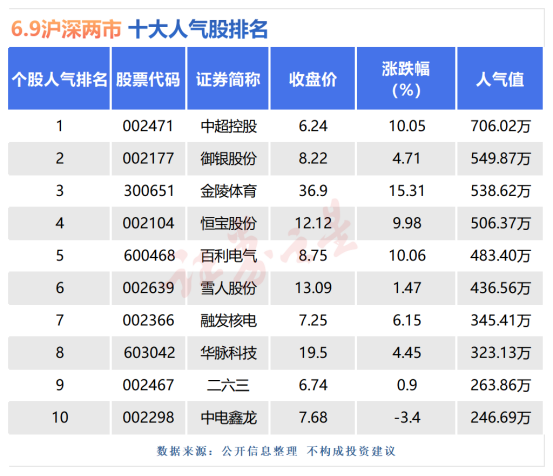This screenshot has width=553, height=476.
Task: Select stock code 603042
Action: 149,353
